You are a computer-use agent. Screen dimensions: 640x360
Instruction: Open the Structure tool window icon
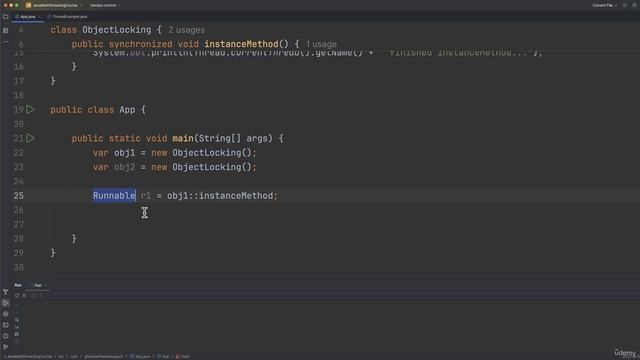[6, 30]
